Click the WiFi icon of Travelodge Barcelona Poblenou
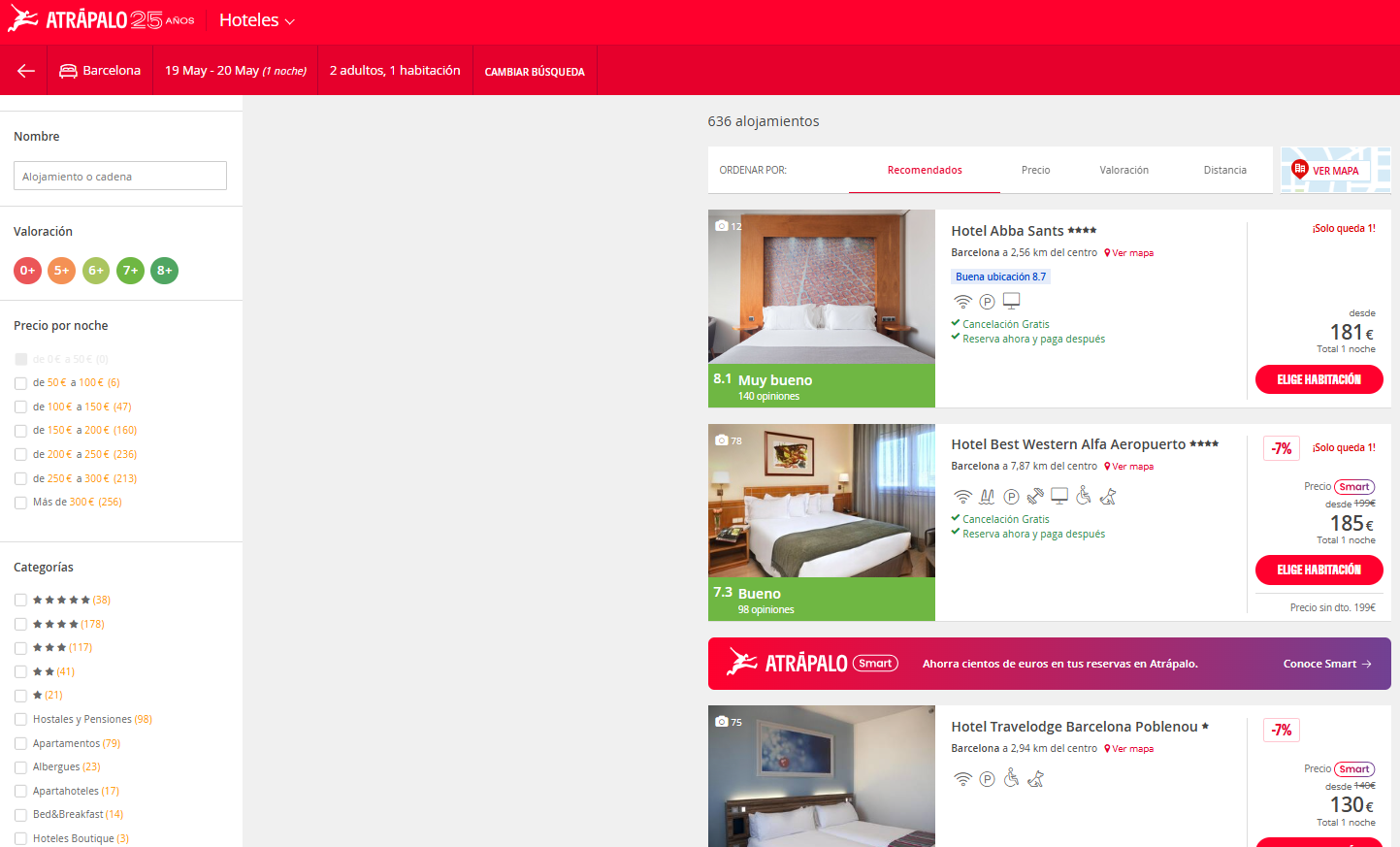Image resolution: width=1400 pixels, height=847 pixels. pyautogui.click(x=962, y=779)
